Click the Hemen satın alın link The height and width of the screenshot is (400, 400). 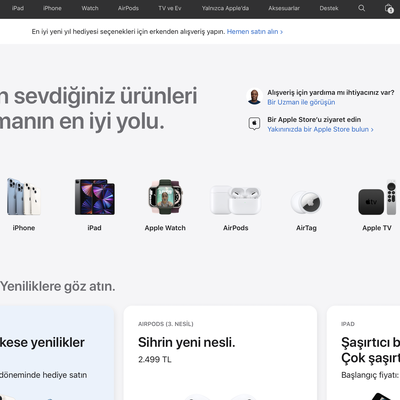point(255,32)
